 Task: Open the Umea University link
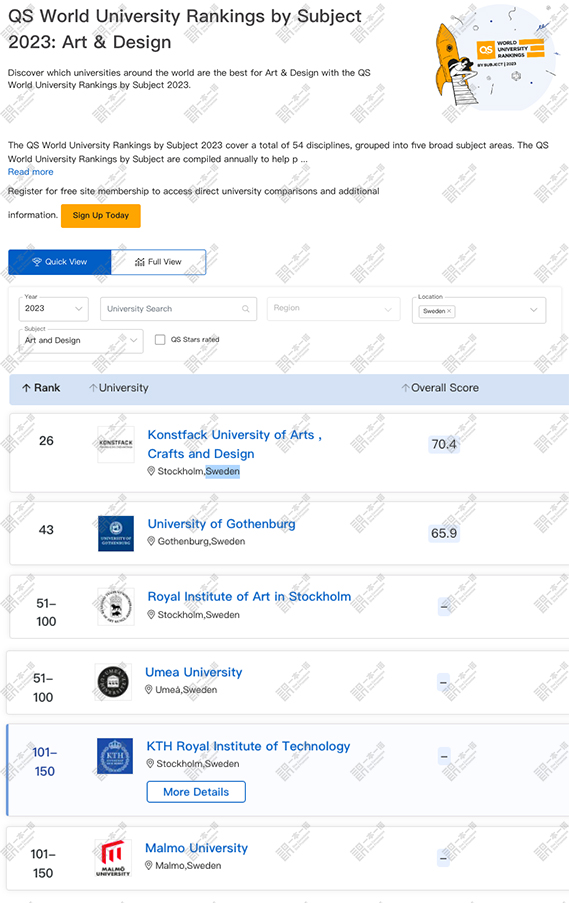pyautogui.click(x=193, y=672)
